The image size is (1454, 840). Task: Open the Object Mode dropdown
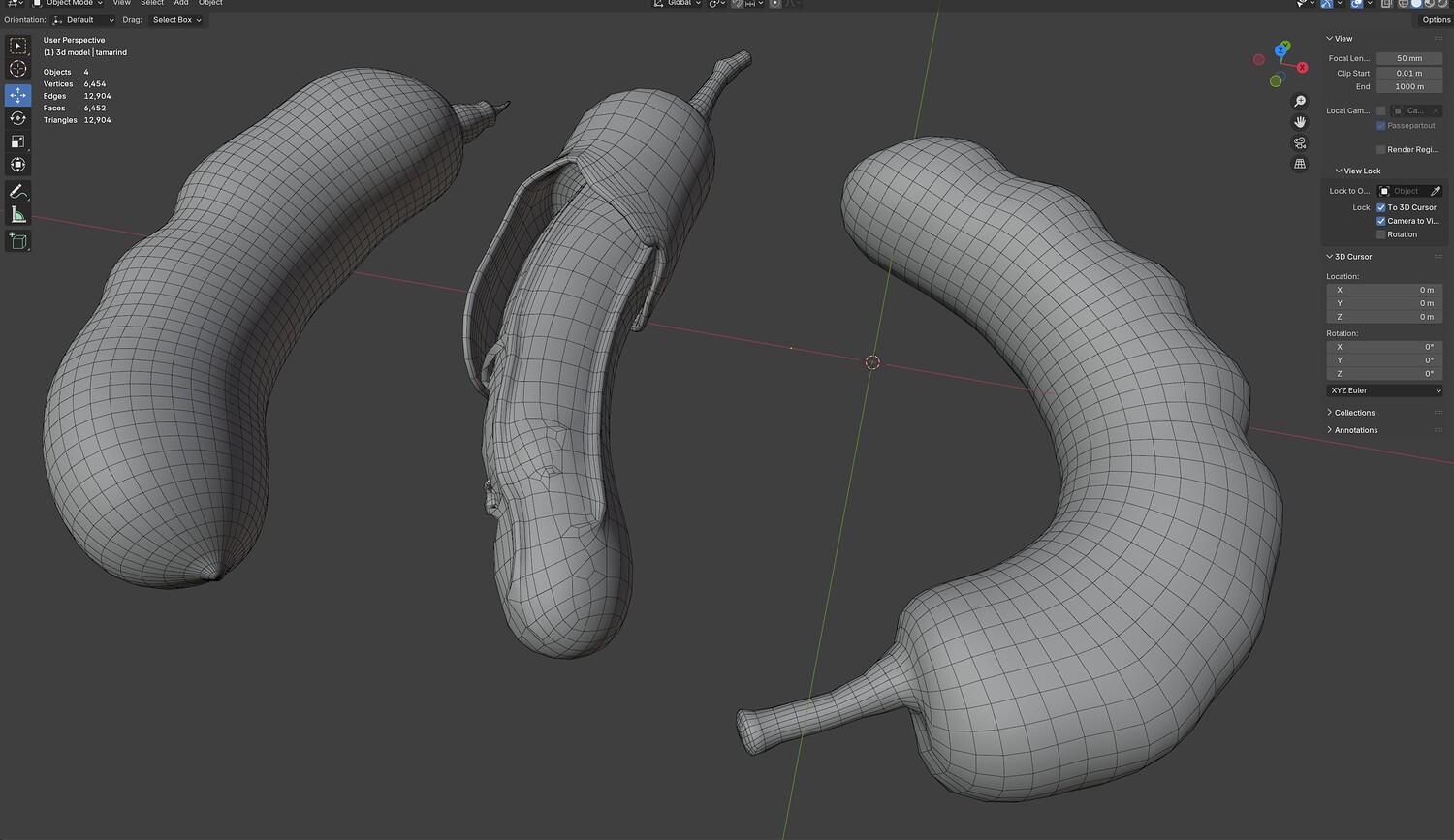click(68, 4)
